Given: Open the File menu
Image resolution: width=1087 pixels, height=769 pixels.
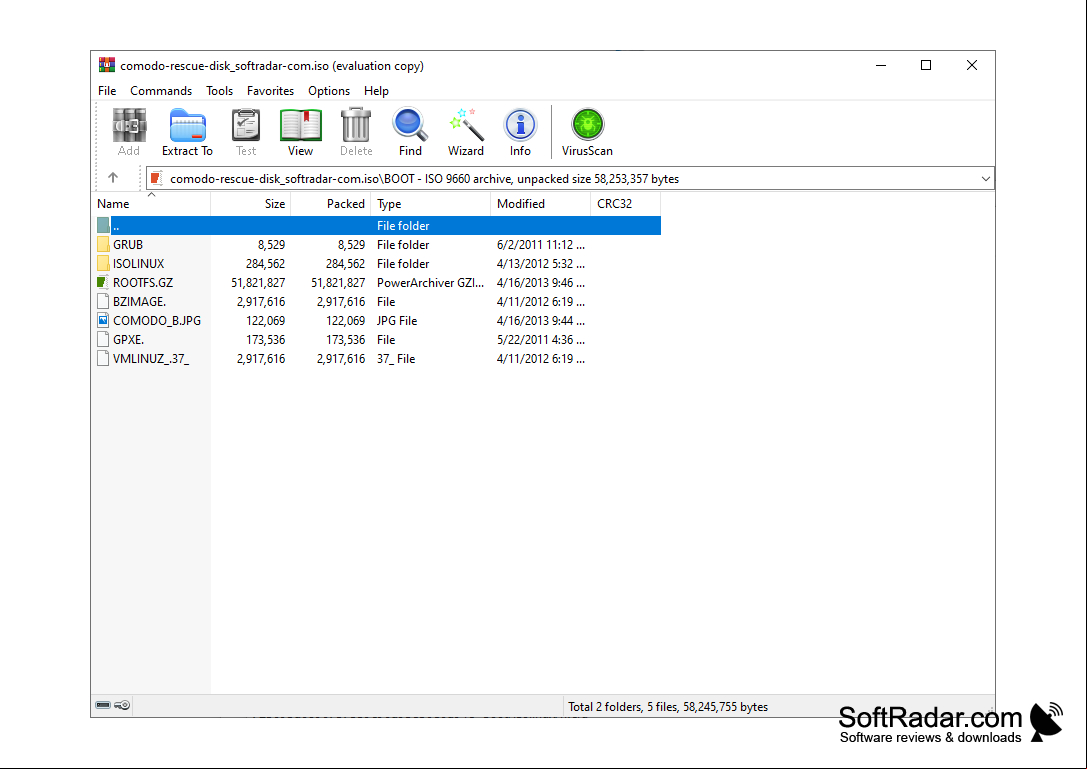Looking at the screenshot, I should point(107,91).
